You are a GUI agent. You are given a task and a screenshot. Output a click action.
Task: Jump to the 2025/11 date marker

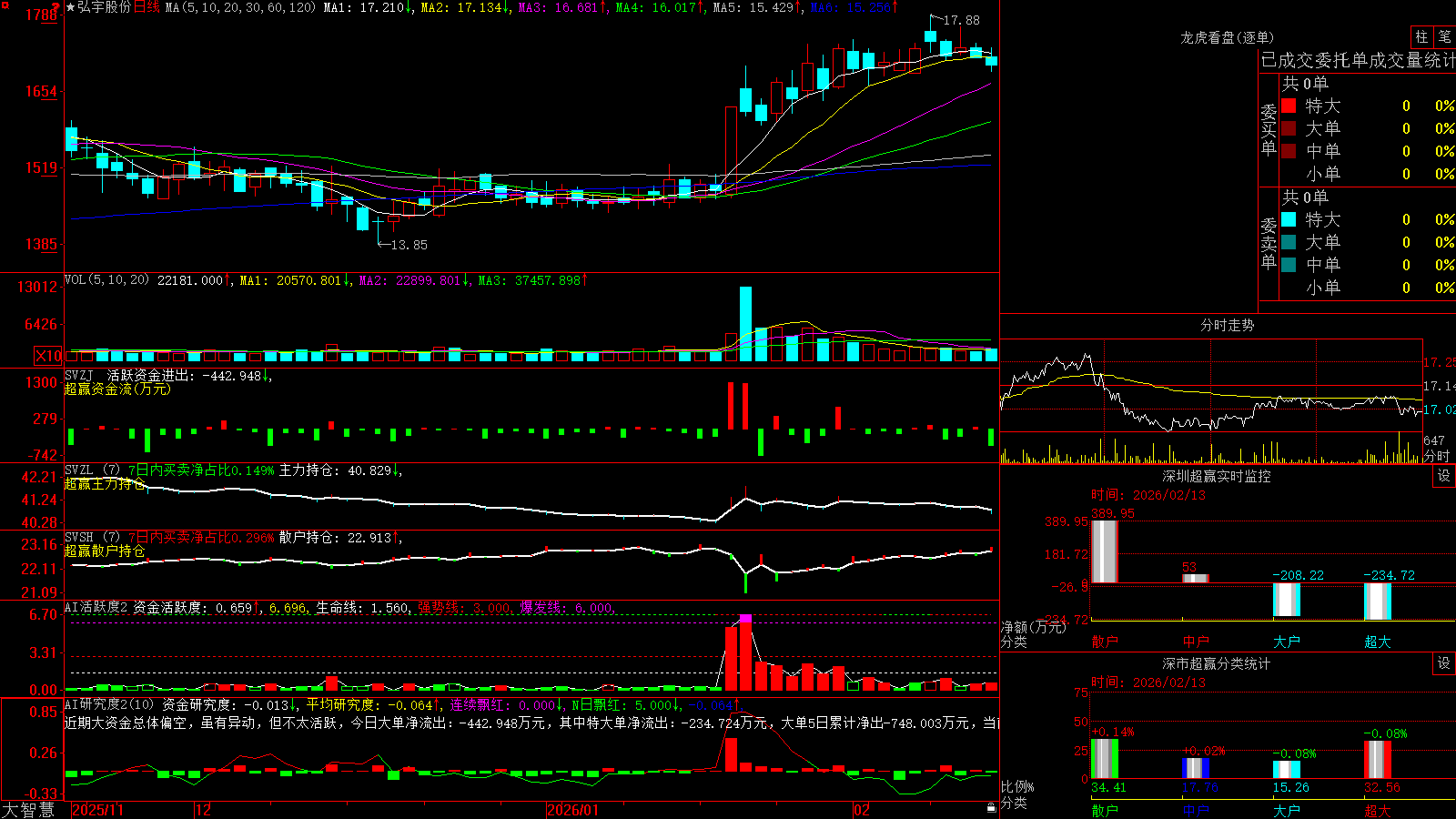click(97, 809)
